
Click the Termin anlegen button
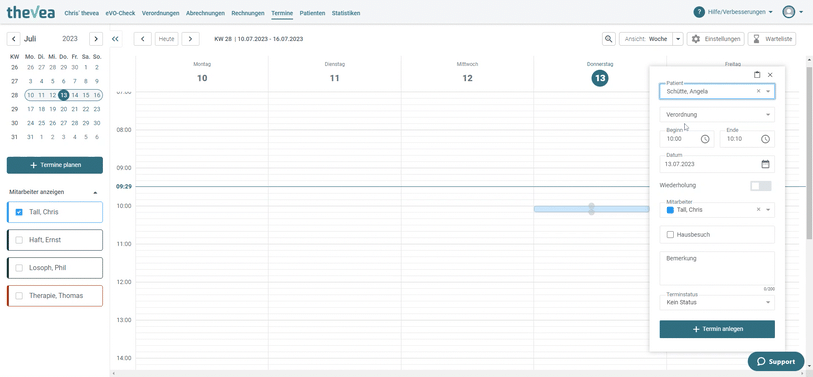point(717,329)
